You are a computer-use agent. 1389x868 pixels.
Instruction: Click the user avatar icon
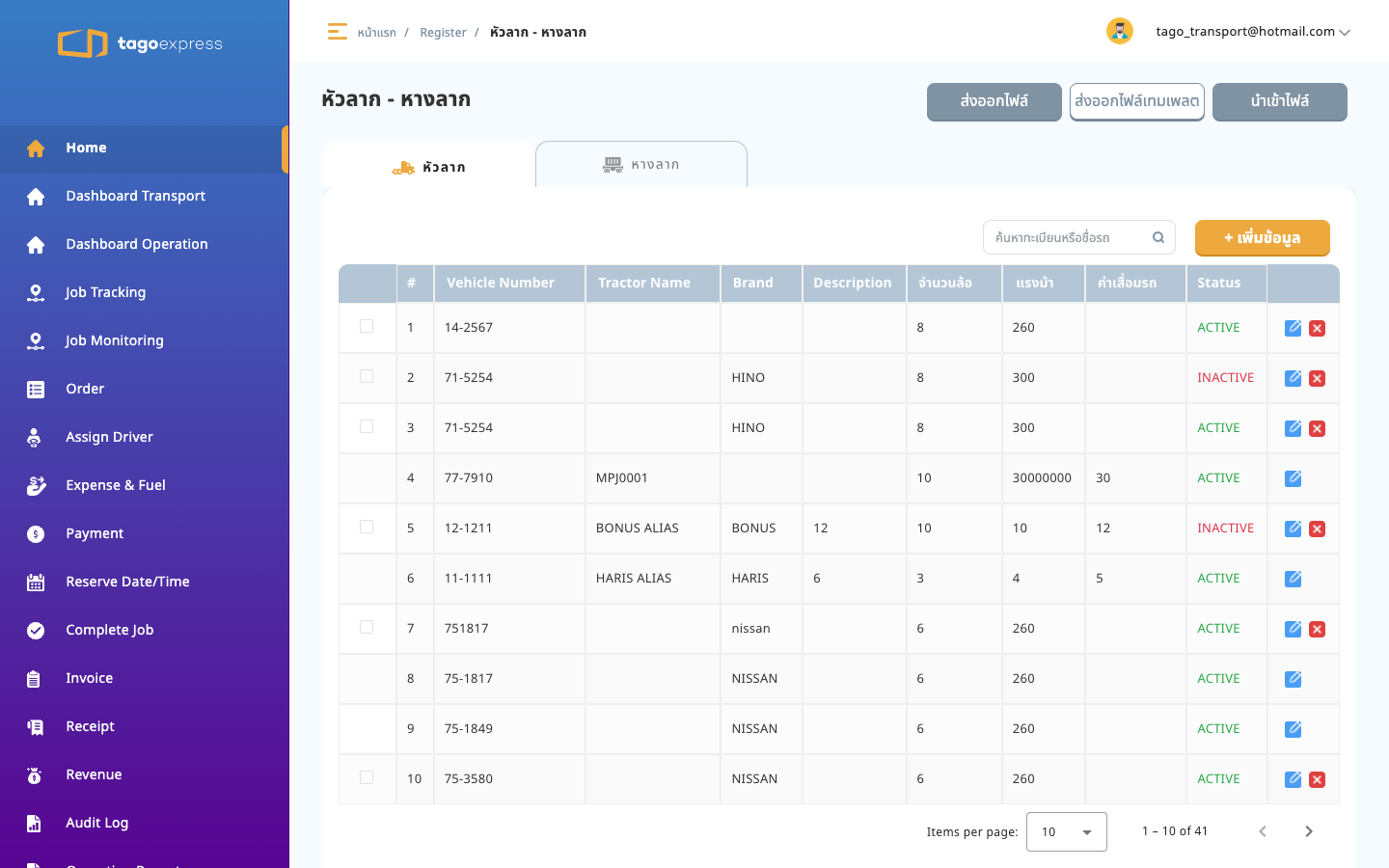[1120, 31]
